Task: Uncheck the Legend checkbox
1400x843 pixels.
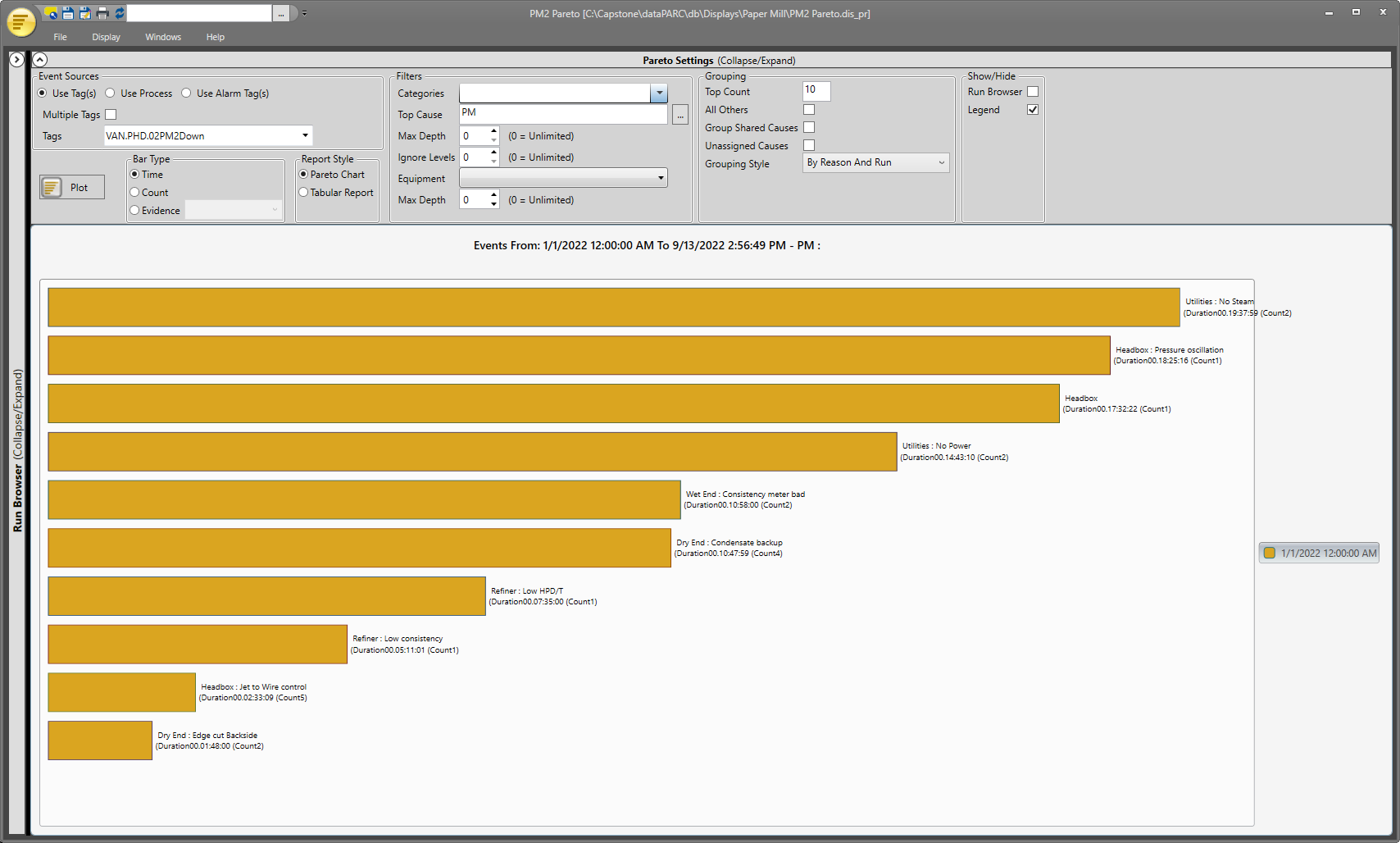Action: click(1033, 110)
